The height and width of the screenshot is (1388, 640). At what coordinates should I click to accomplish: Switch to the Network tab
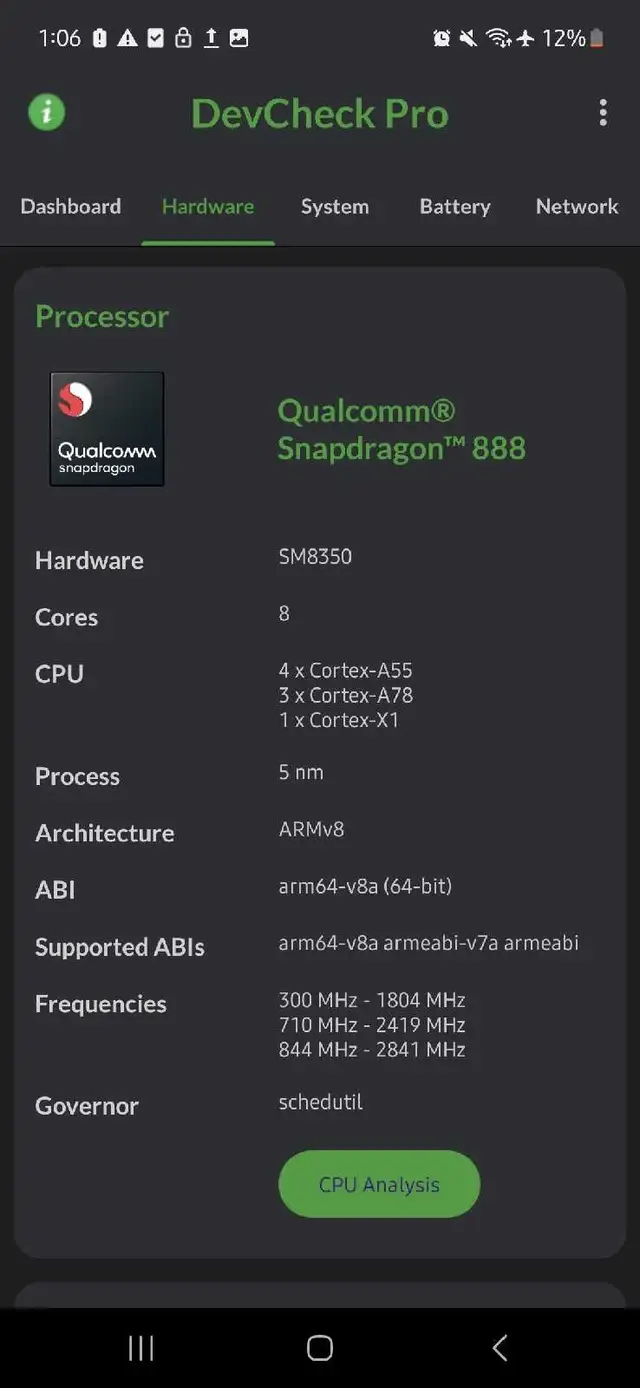pyautogui.click(x=577, y=206)
